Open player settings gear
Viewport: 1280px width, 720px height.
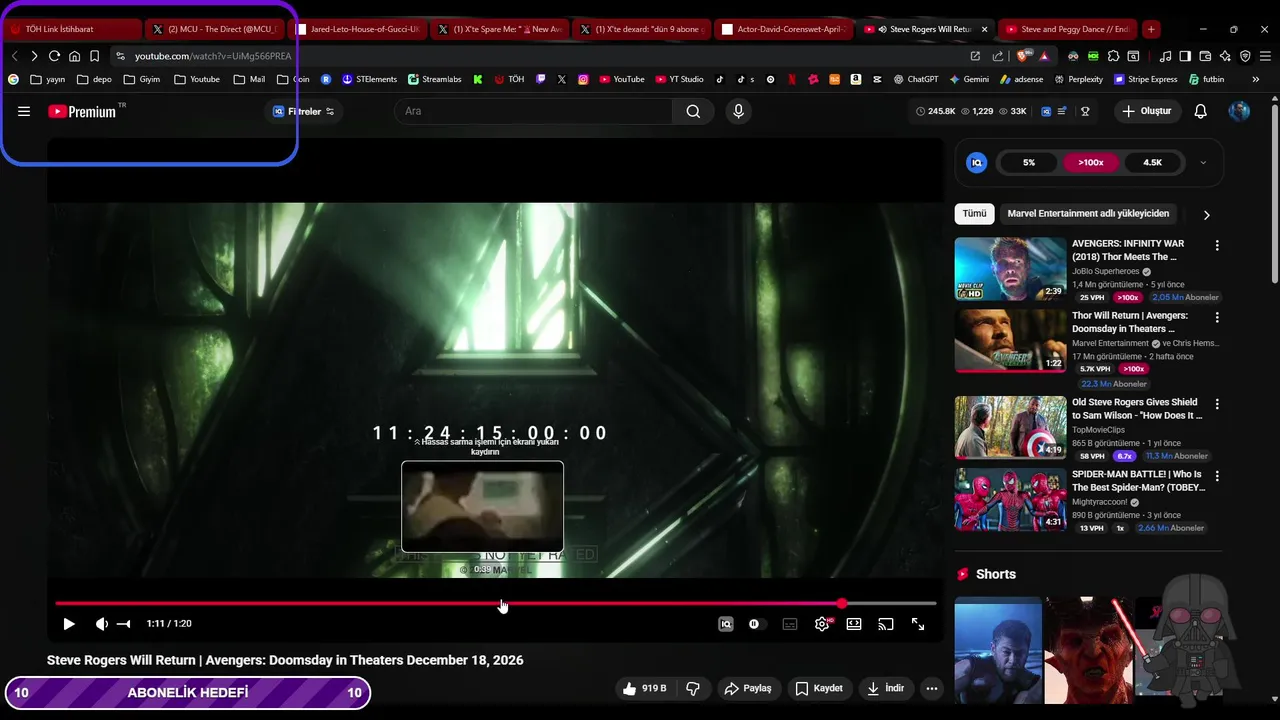[x=822, y=624]
